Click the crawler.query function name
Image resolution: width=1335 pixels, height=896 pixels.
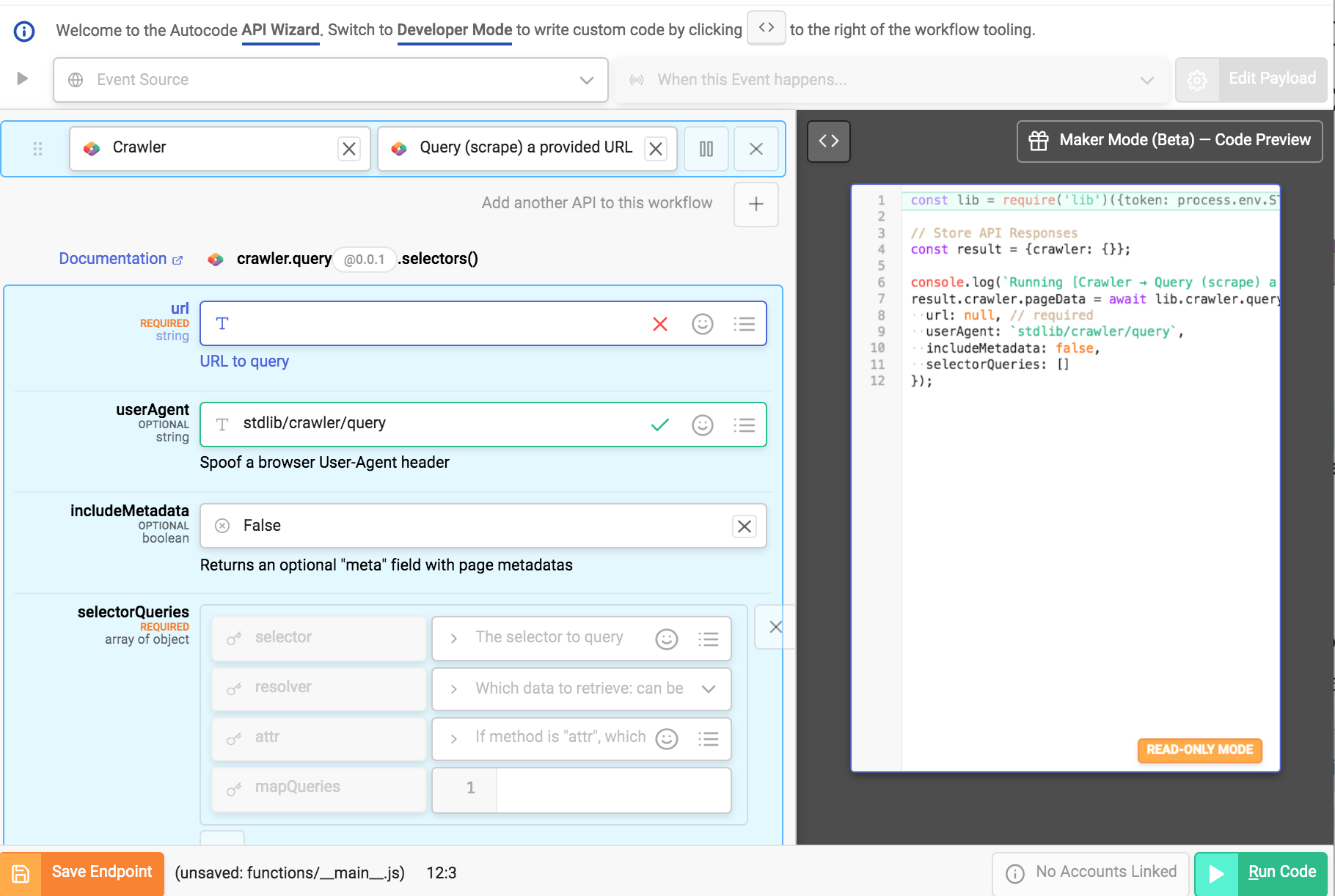284,259
